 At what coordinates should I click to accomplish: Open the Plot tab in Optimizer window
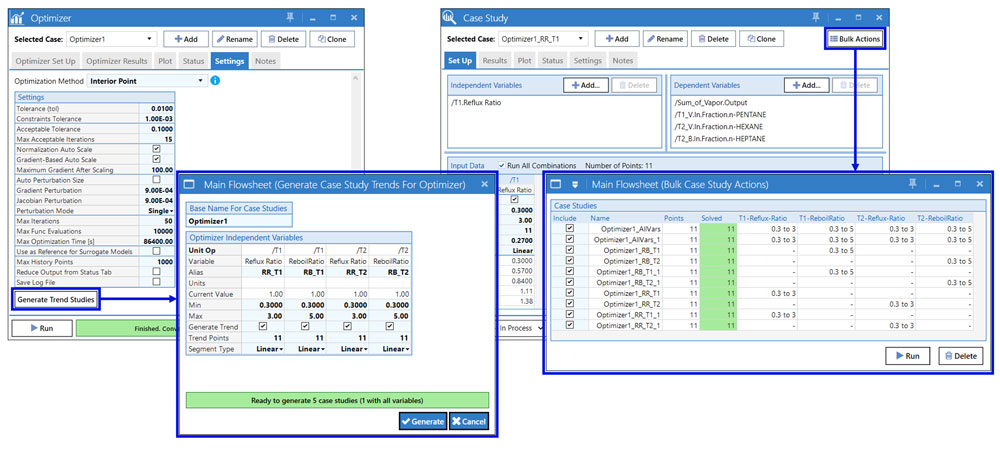165,61
